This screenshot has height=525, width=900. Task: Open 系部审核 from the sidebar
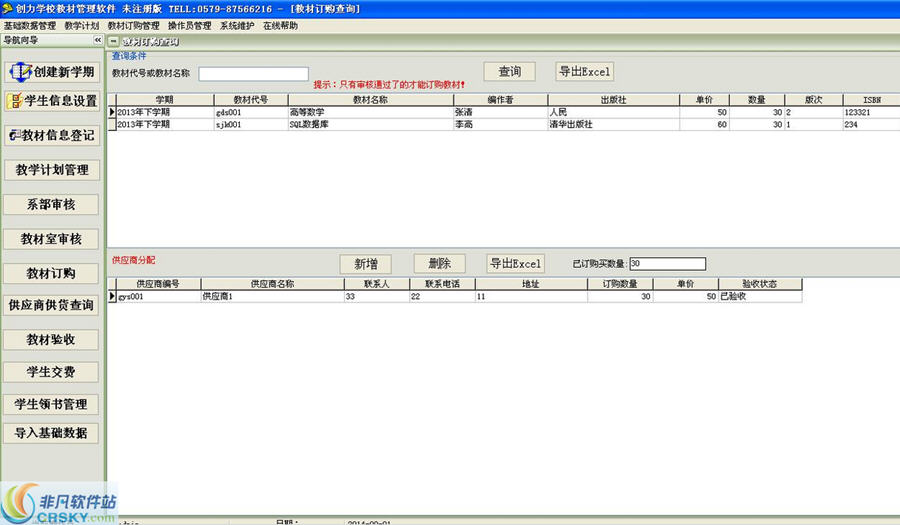(51, 204)
